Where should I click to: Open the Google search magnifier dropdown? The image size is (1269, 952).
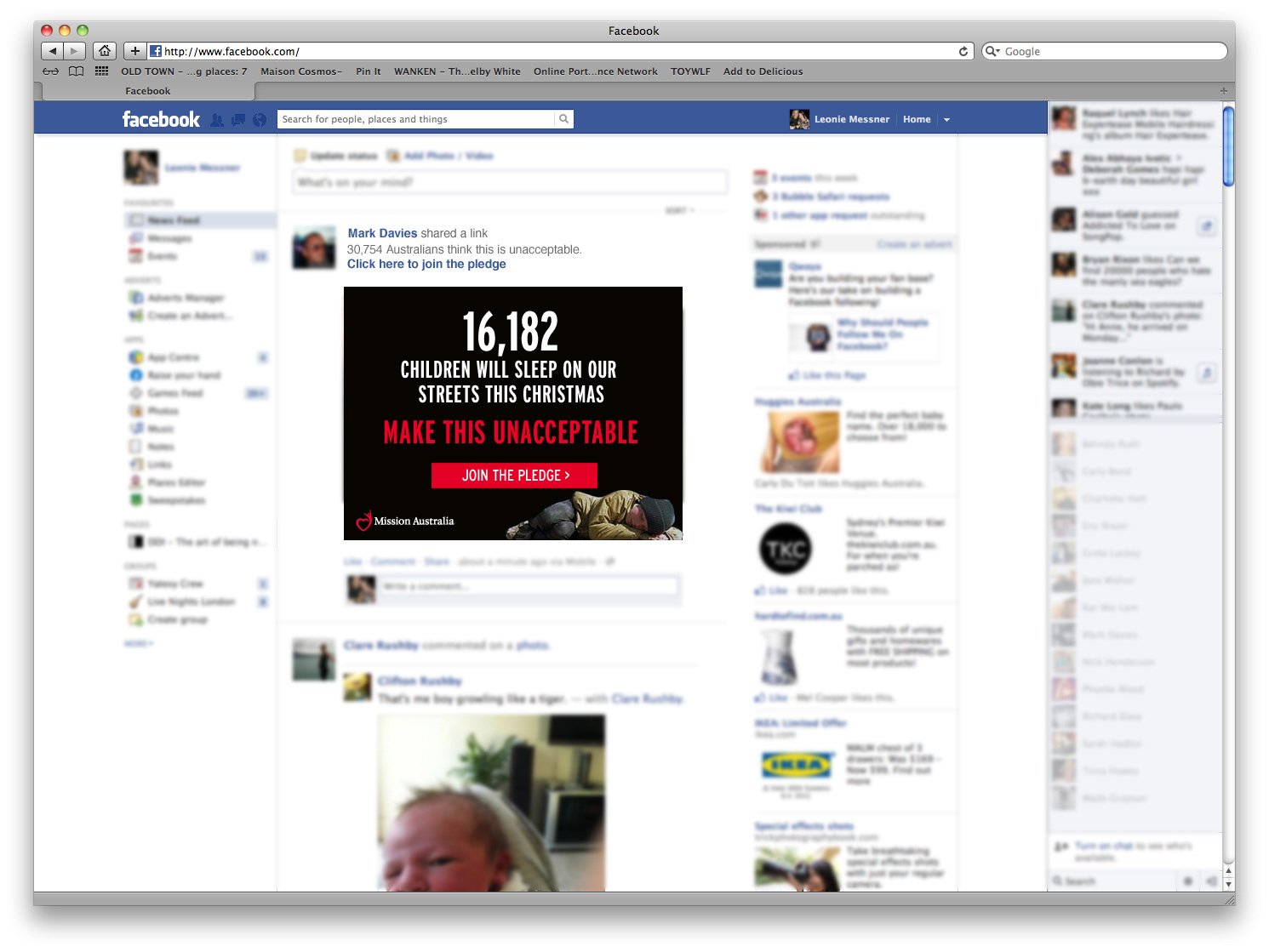992,51
